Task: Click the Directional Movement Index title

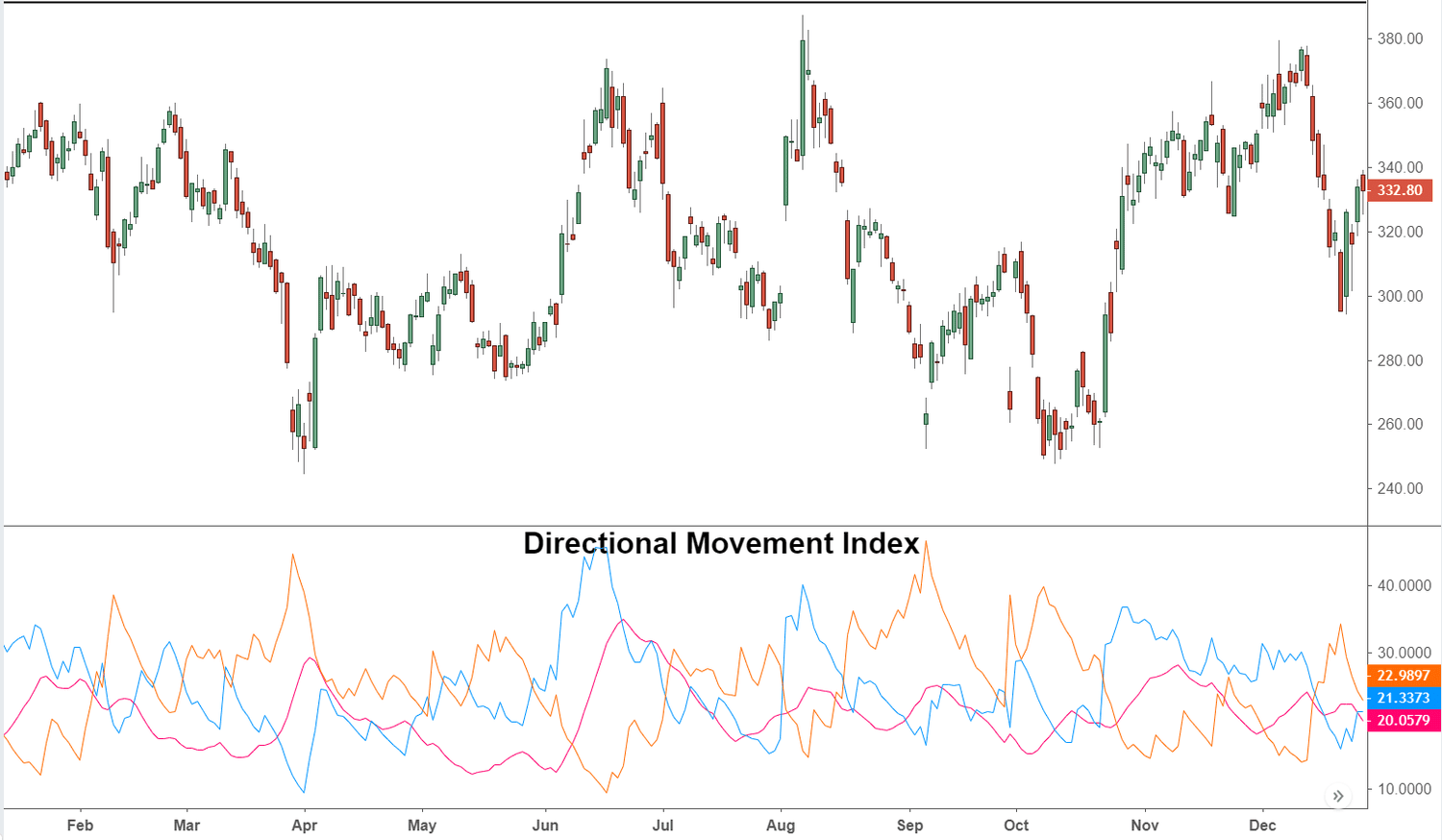Action: (x=721, y=543)
